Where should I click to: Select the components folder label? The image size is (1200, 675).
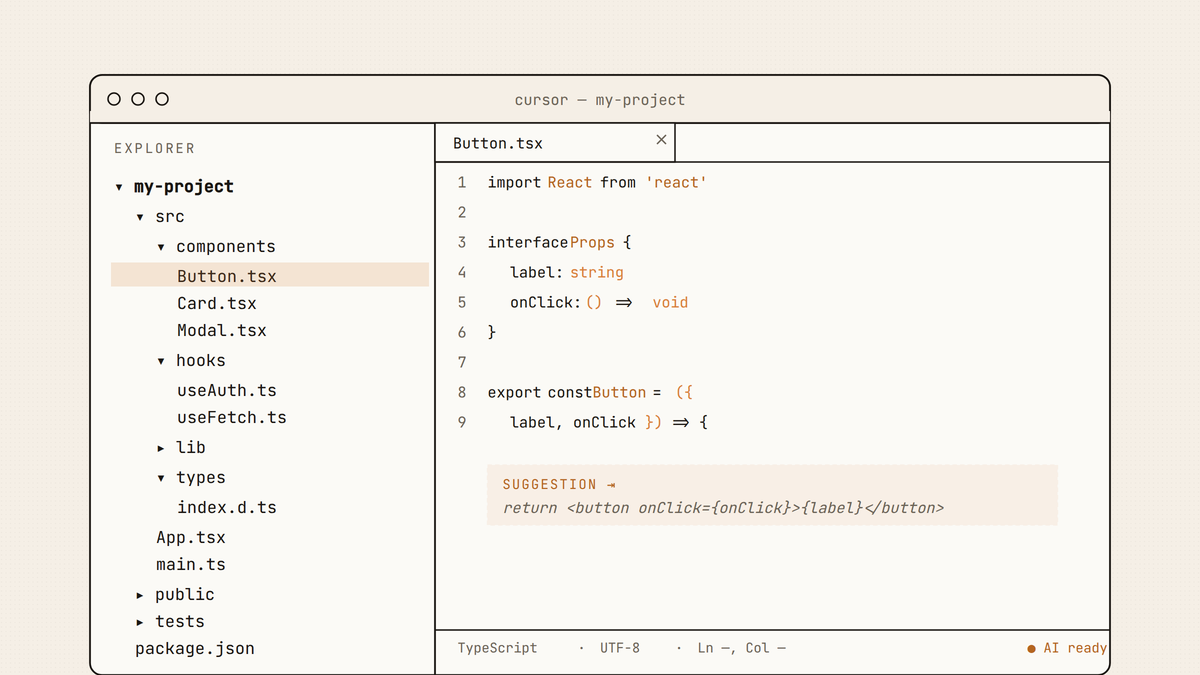(226, 246)
